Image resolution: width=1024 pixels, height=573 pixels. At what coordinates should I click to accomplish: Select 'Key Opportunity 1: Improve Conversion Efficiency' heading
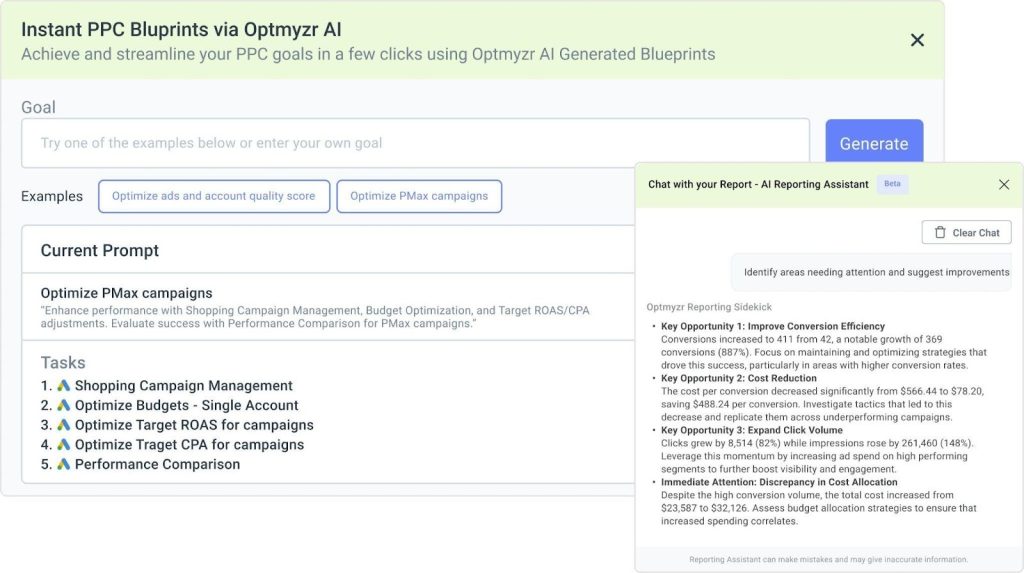pos(772,326)
